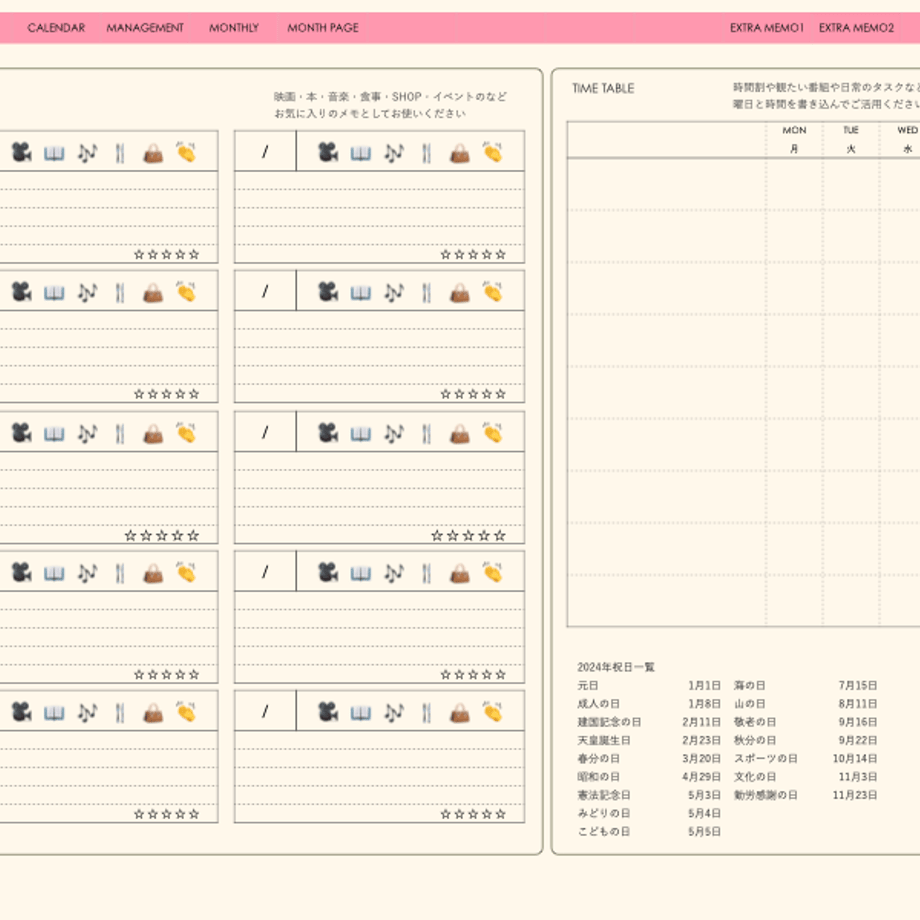This screenshot has width=920, height=920.
Task: Select the 憲法記念日 holiday entry
Action: [x=604, y=795]
